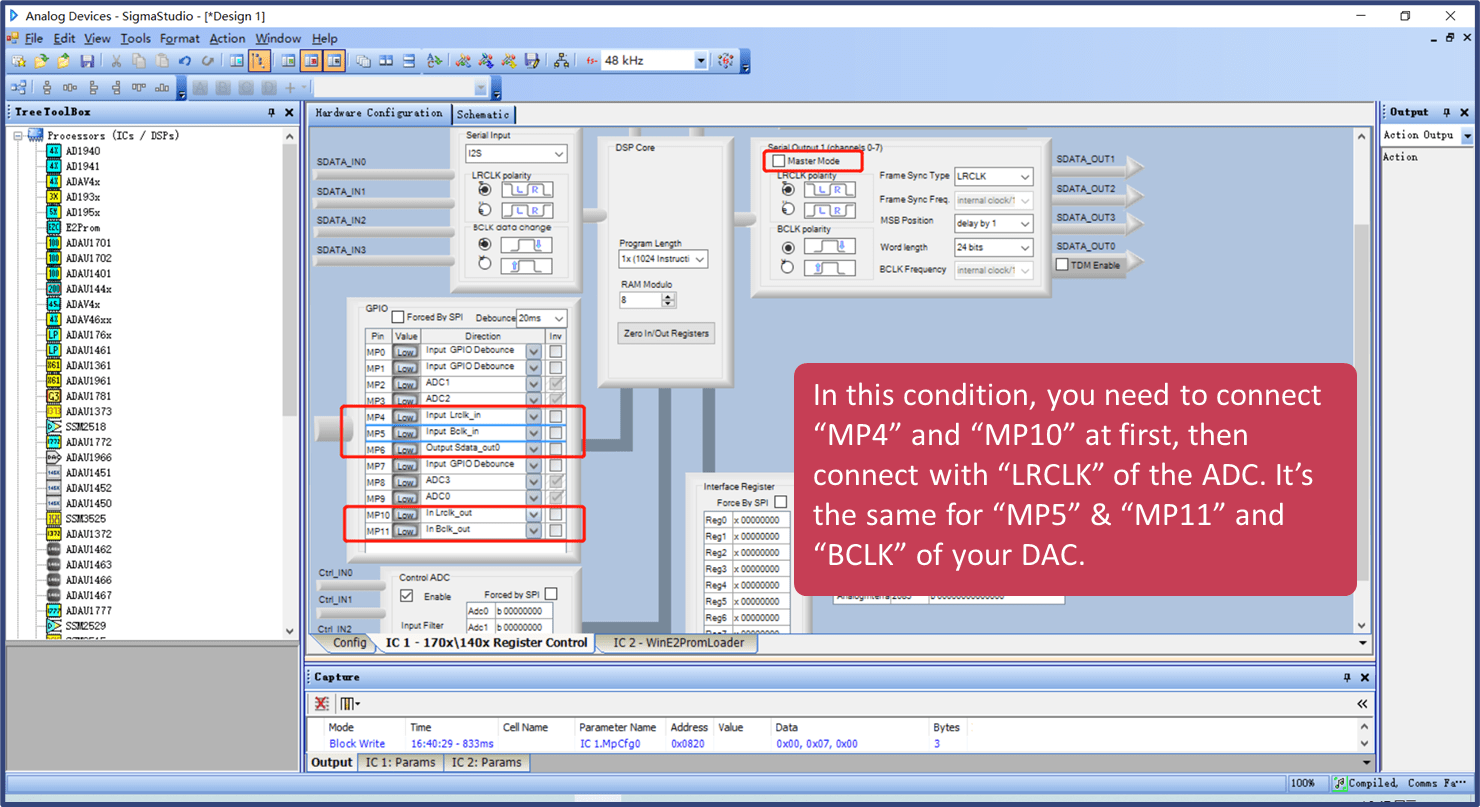This screenshot has height=807, width=1480.
Task: Click the Capture window clear icon
Action: 320,703
